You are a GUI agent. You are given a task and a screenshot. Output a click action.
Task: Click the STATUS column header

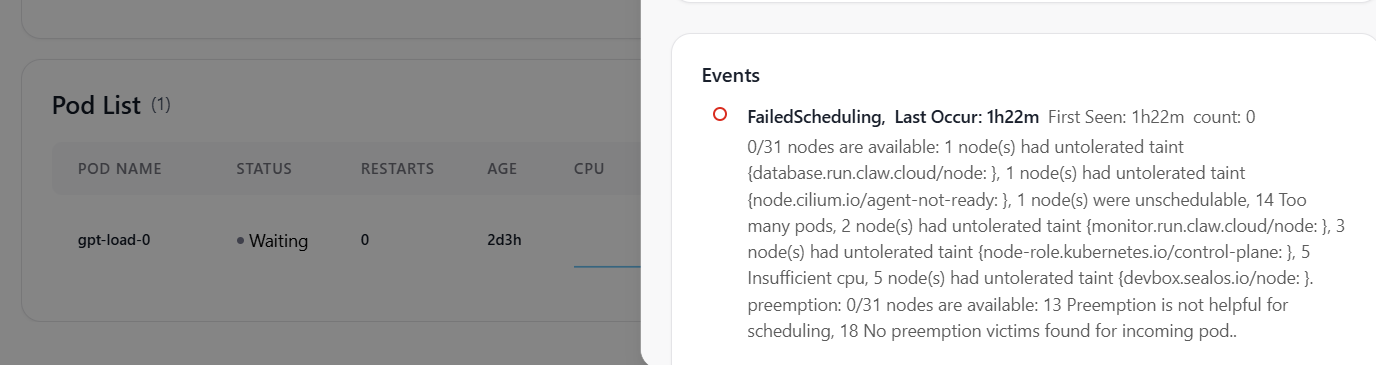[264, 169]
